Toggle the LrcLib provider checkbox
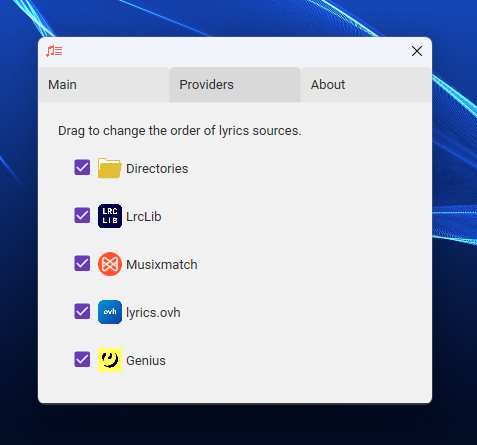Viewport: 477px width, 445px height. pyautogui.click(x=82, y=215)
